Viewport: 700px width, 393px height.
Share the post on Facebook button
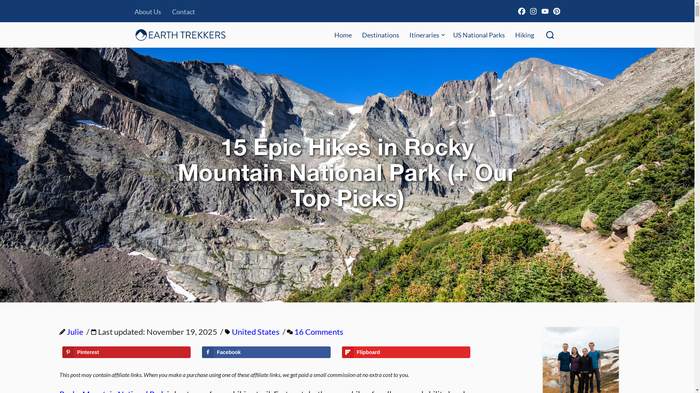pyautogui.click(x=266, y=352)
